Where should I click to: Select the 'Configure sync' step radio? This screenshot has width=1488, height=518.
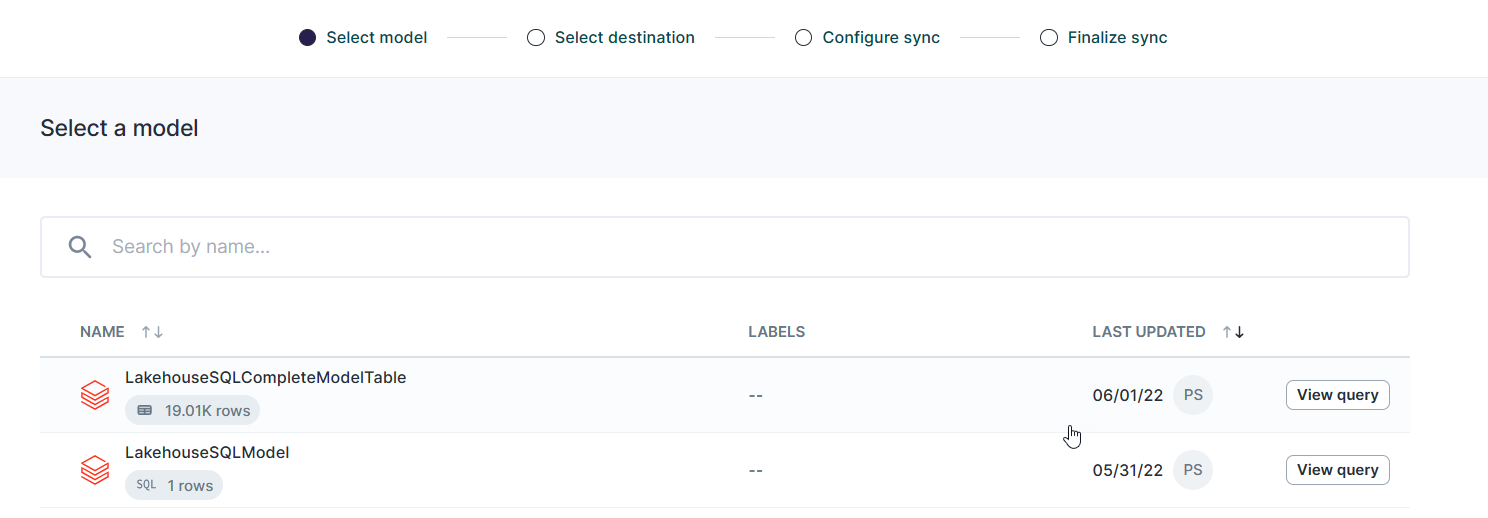click(803, 38)
